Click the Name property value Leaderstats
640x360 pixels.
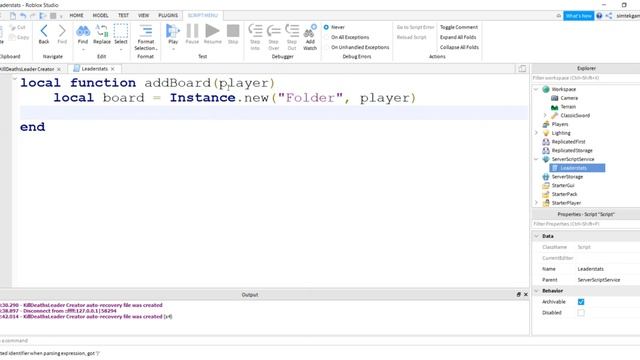coord(591,269)
